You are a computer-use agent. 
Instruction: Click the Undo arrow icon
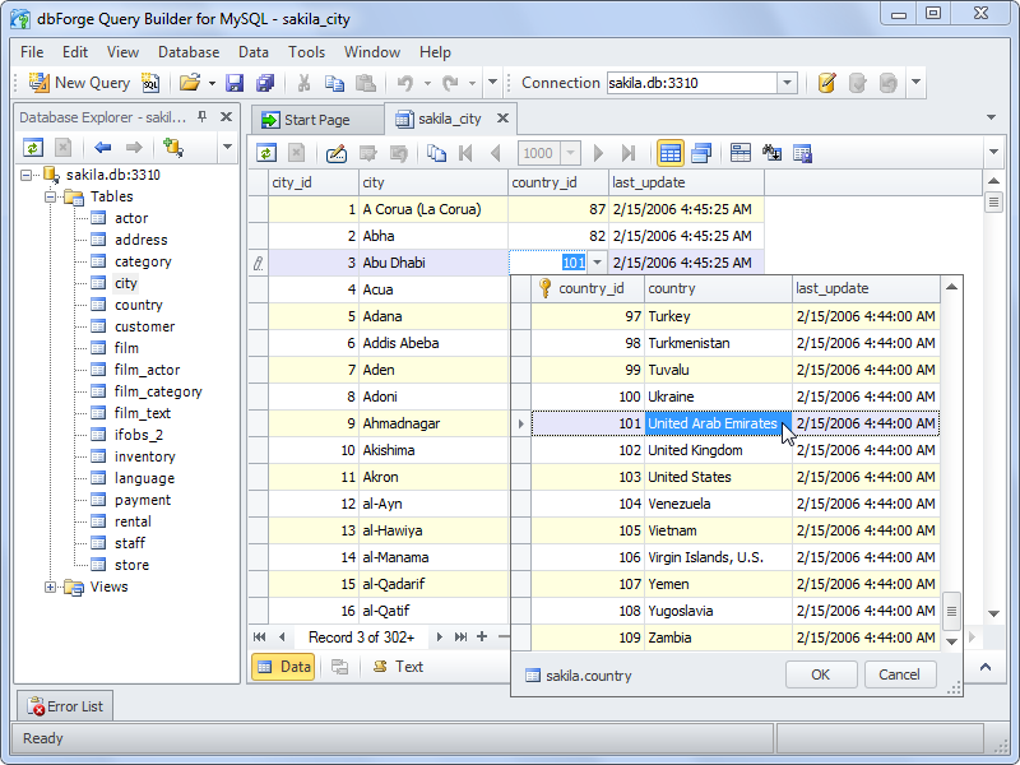tap(405, 83)
